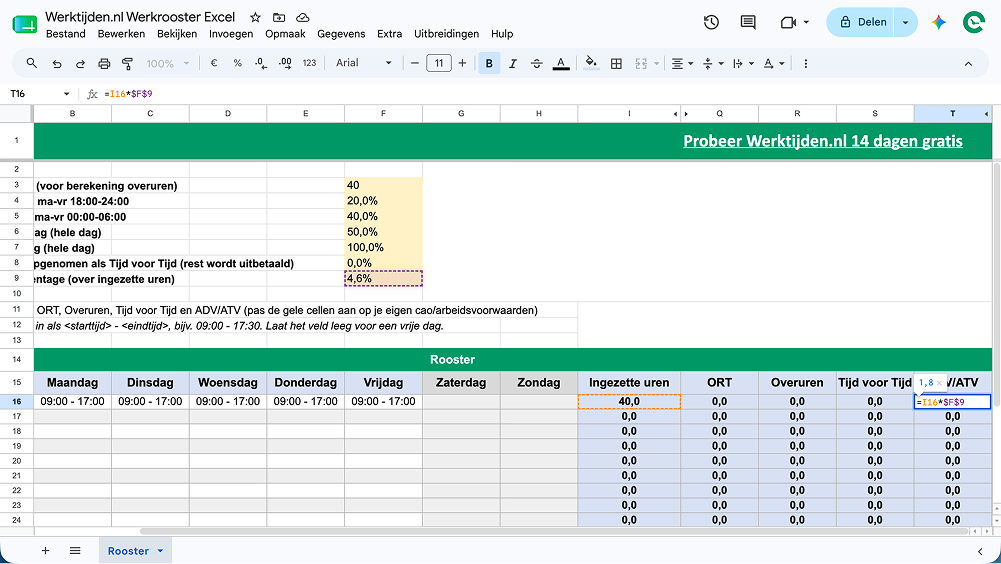1001x564 pixels.
Task: Toggle italic formatting
Action: coord(513,63)
